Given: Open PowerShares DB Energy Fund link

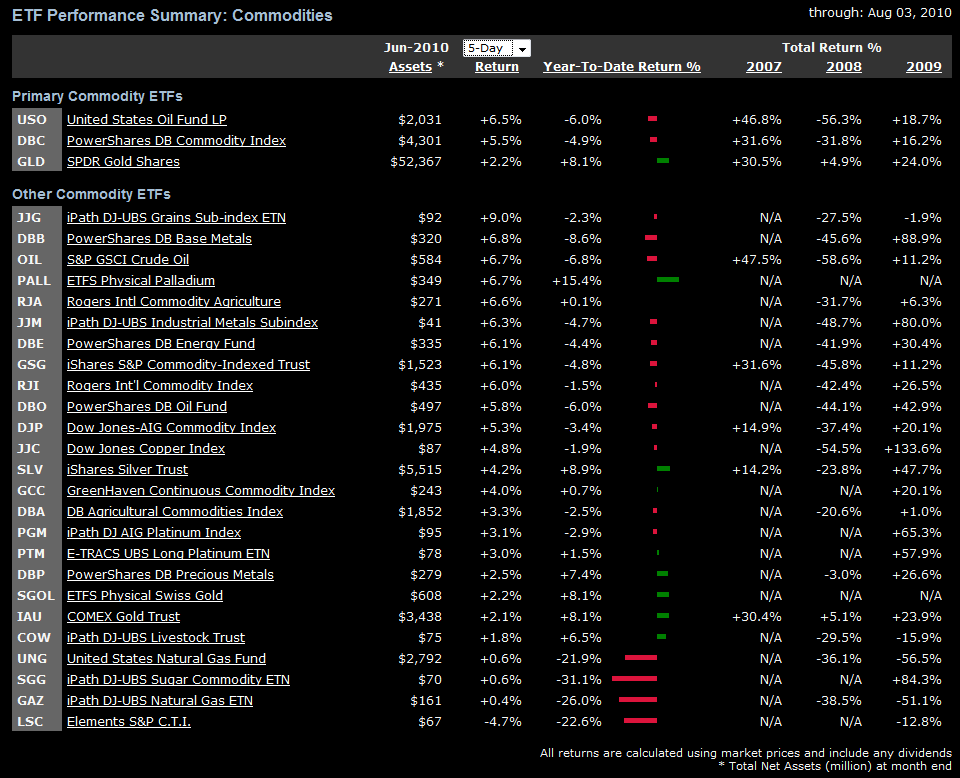Looking at the screenshot, I should point(161,343).
